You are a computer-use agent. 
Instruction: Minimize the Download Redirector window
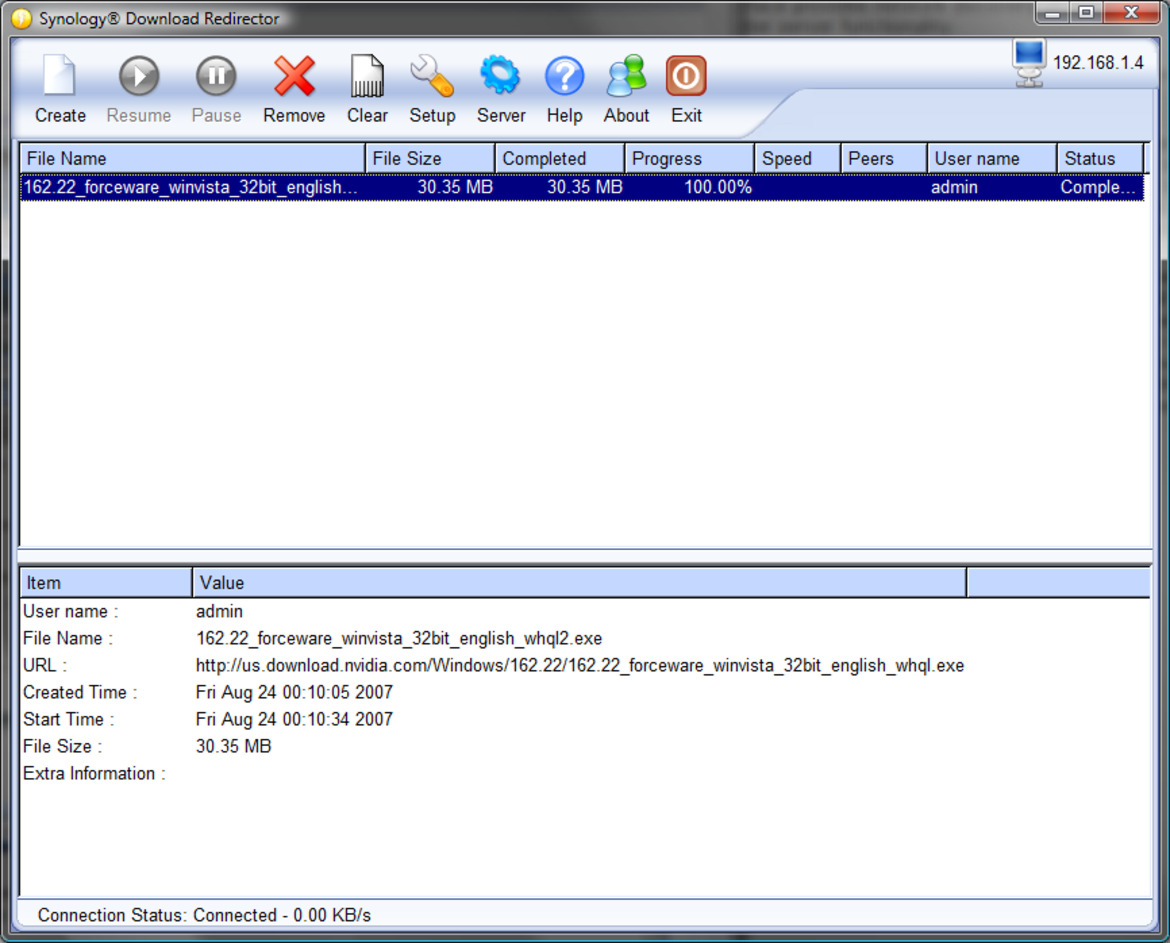[x=1052, y=13]
